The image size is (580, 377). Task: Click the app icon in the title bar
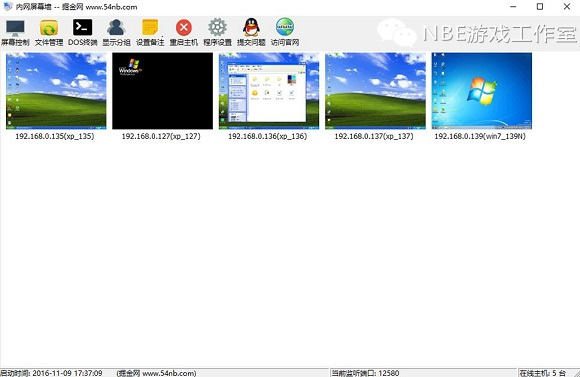[8, 6]
